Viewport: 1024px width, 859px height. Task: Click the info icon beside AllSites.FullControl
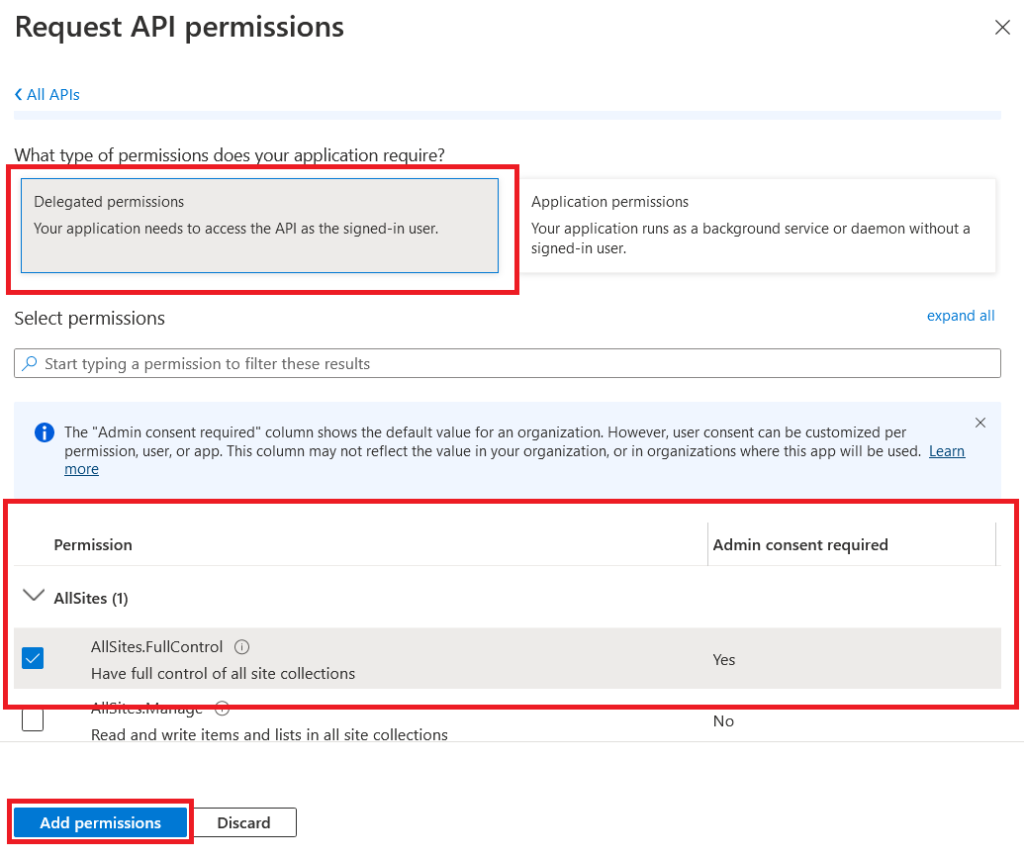241,646
